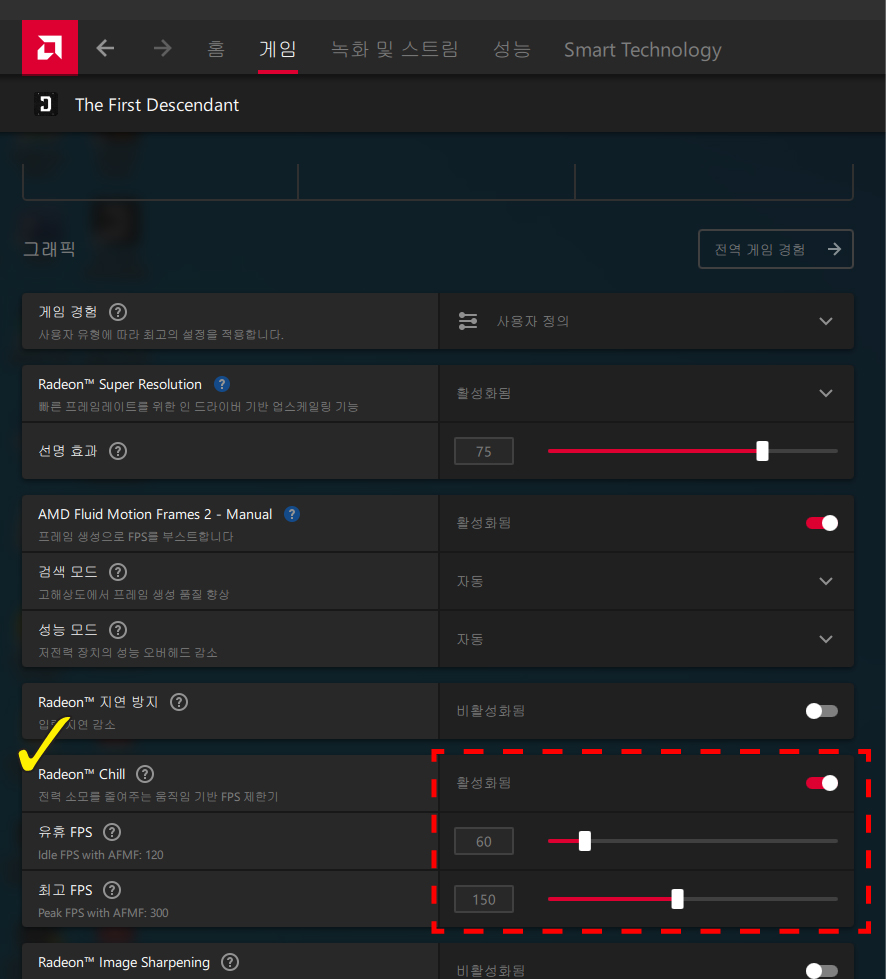The height and width of the screenshot is (979, 886).
Task: Click the 그래픽 section heading
Action: pyautogui.click(x=49, y=249)
